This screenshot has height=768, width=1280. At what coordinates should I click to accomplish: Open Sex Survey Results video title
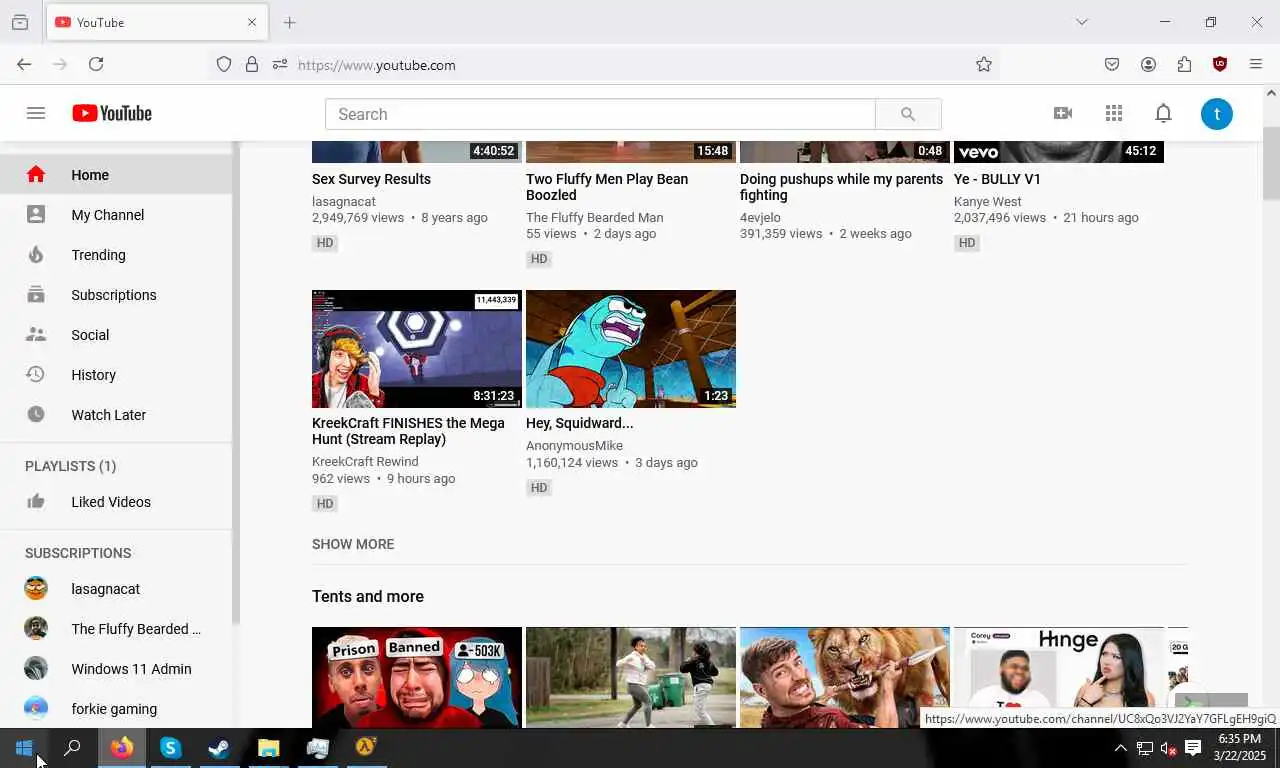tap(371, 179)
